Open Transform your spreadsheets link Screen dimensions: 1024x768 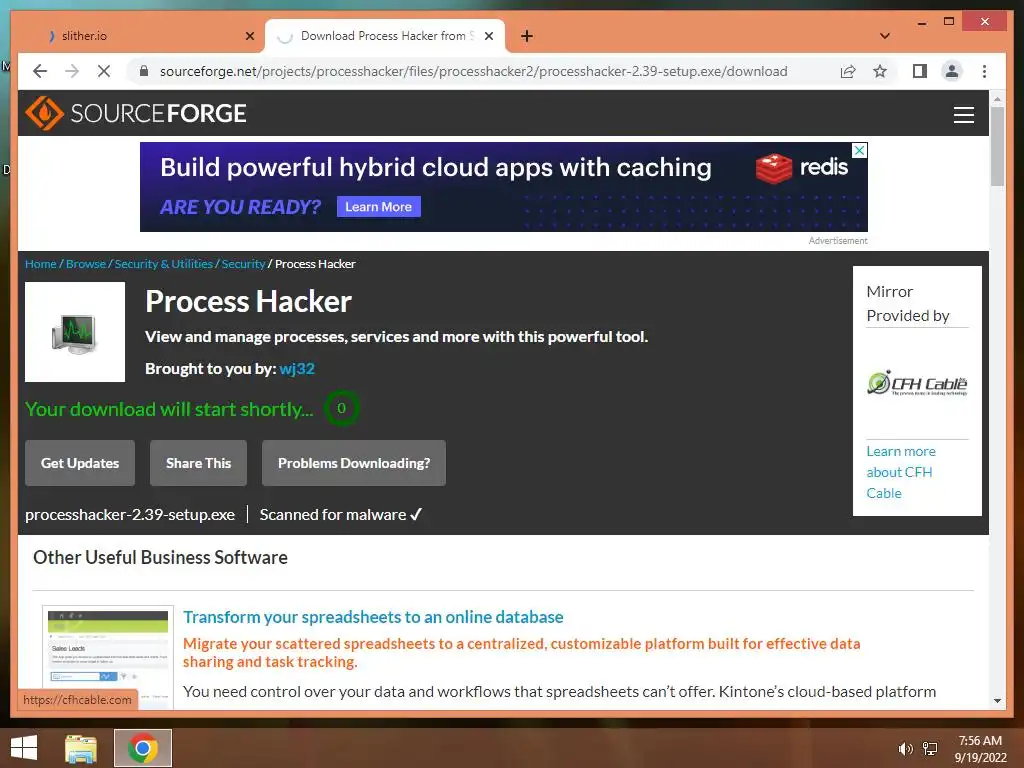[x=373, y=617]
